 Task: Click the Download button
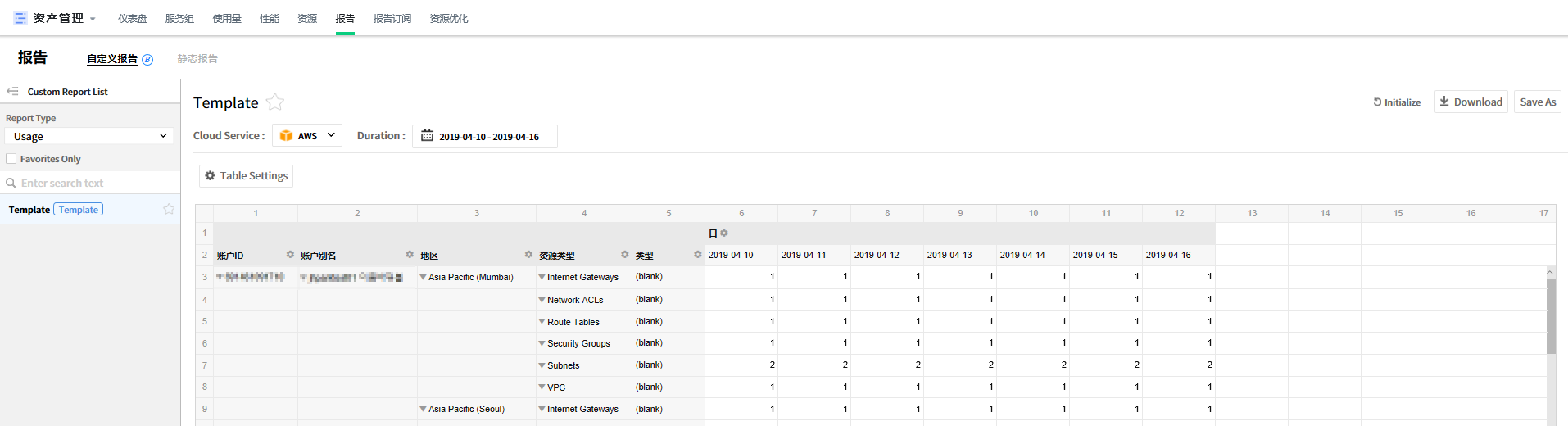(x=1471, y=102)
